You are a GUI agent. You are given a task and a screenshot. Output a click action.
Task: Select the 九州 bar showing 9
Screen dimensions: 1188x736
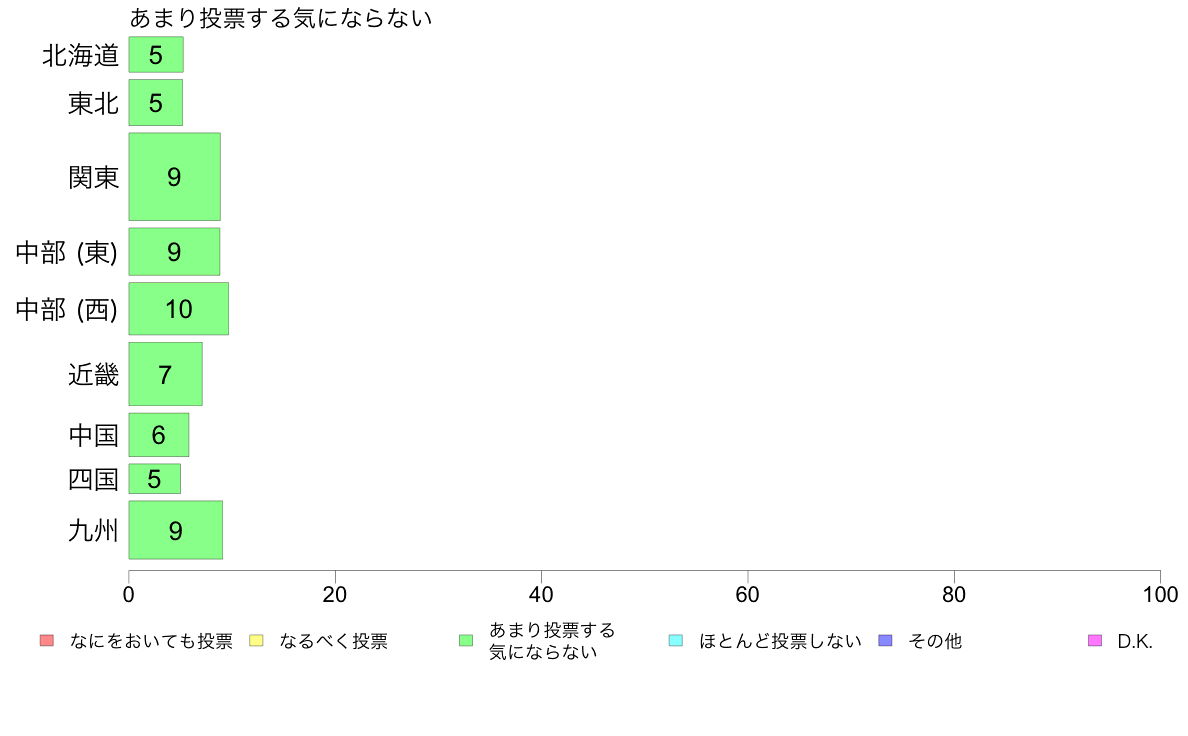click(176, 530)
